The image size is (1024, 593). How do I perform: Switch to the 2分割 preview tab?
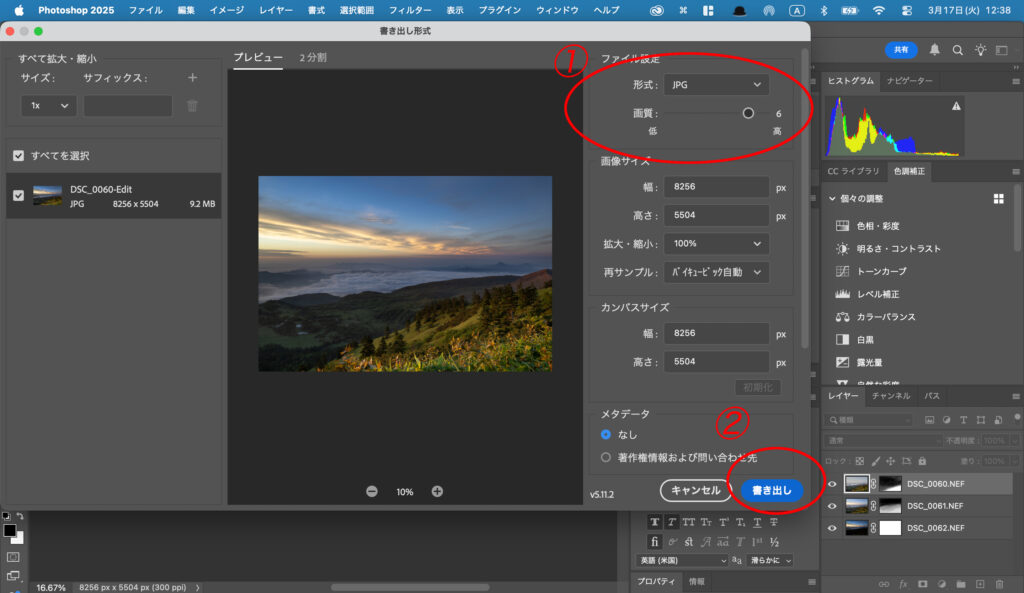312,57
